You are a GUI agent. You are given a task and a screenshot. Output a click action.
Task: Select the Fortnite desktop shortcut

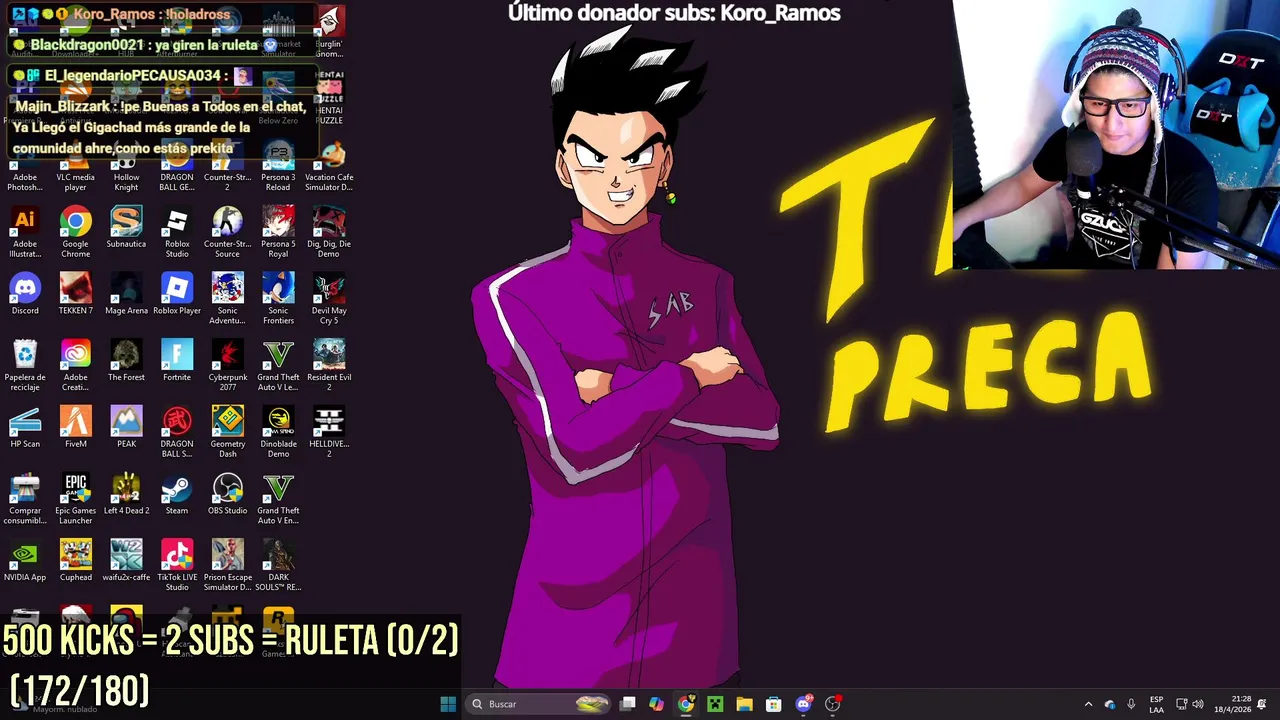[x=177, y=361]
